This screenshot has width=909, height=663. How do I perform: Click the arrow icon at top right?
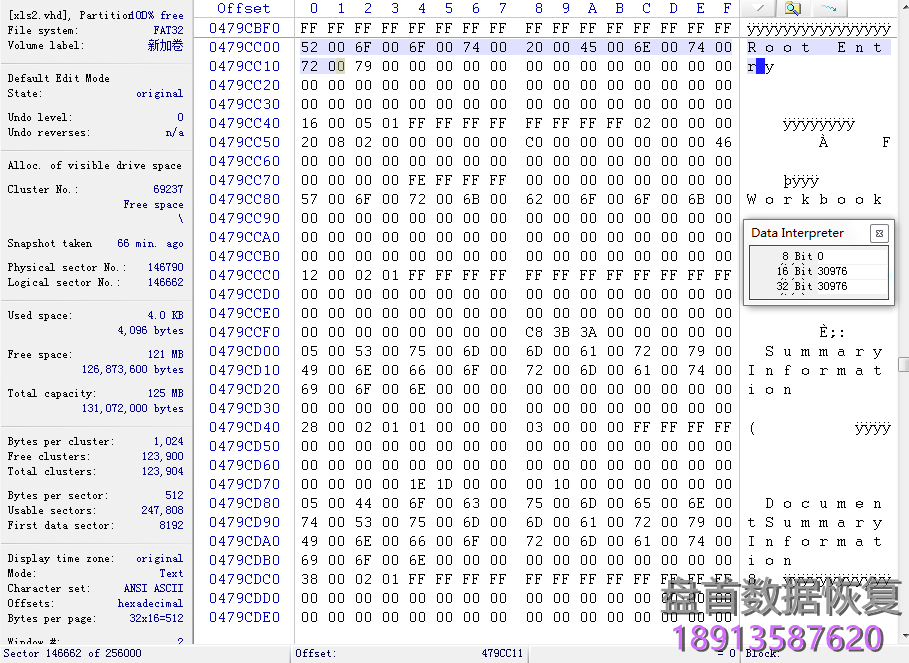tap(828, 8)
